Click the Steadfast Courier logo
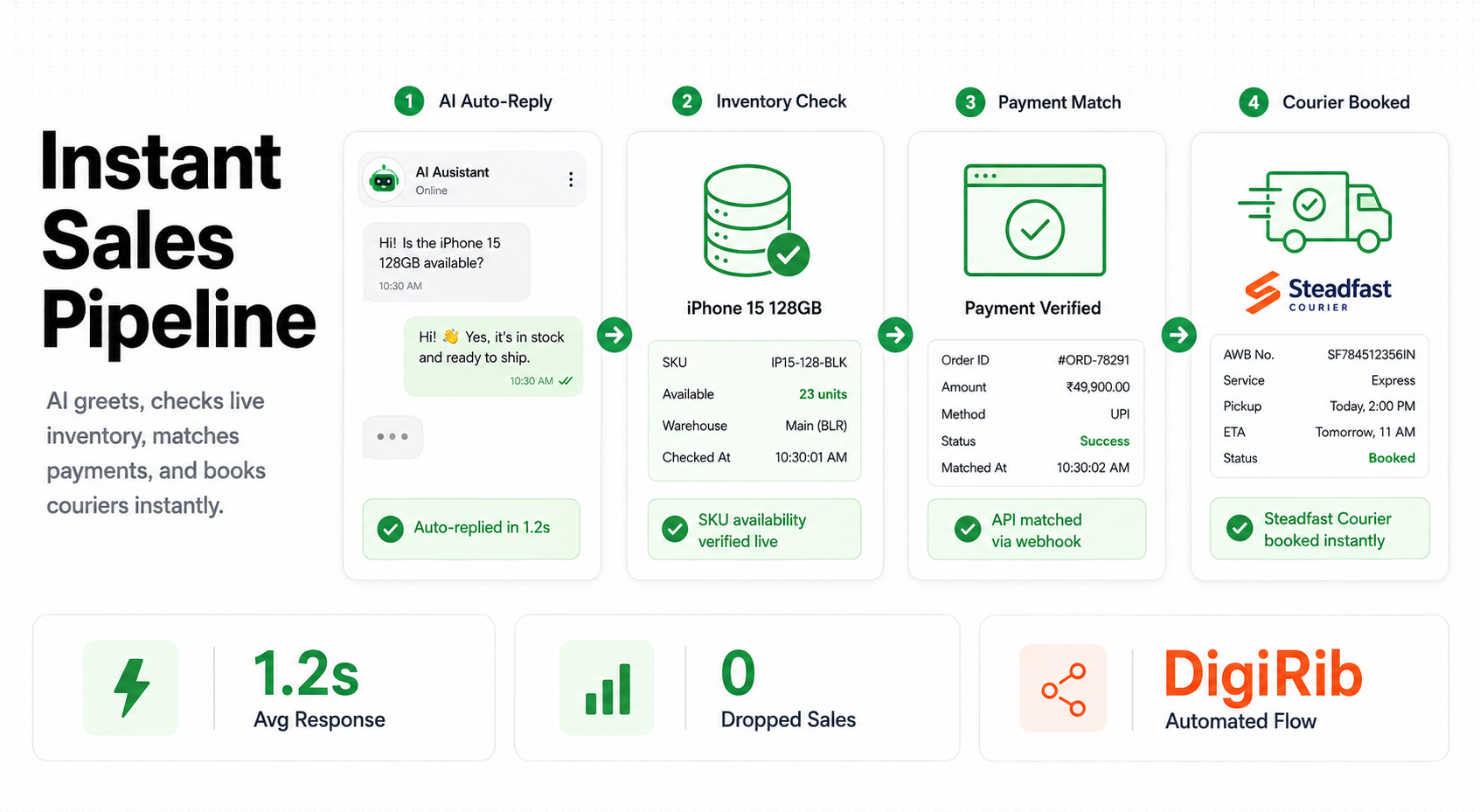This screenshot has height=812, width=1480. tap(1318, 292)
